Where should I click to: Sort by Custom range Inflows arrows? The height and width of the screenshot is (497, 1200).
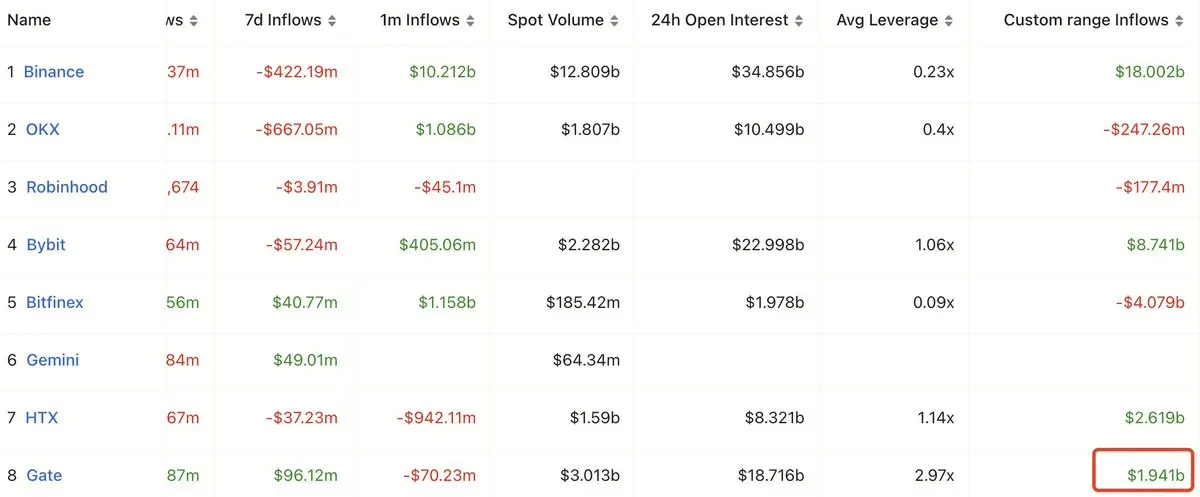[1179, 20]
